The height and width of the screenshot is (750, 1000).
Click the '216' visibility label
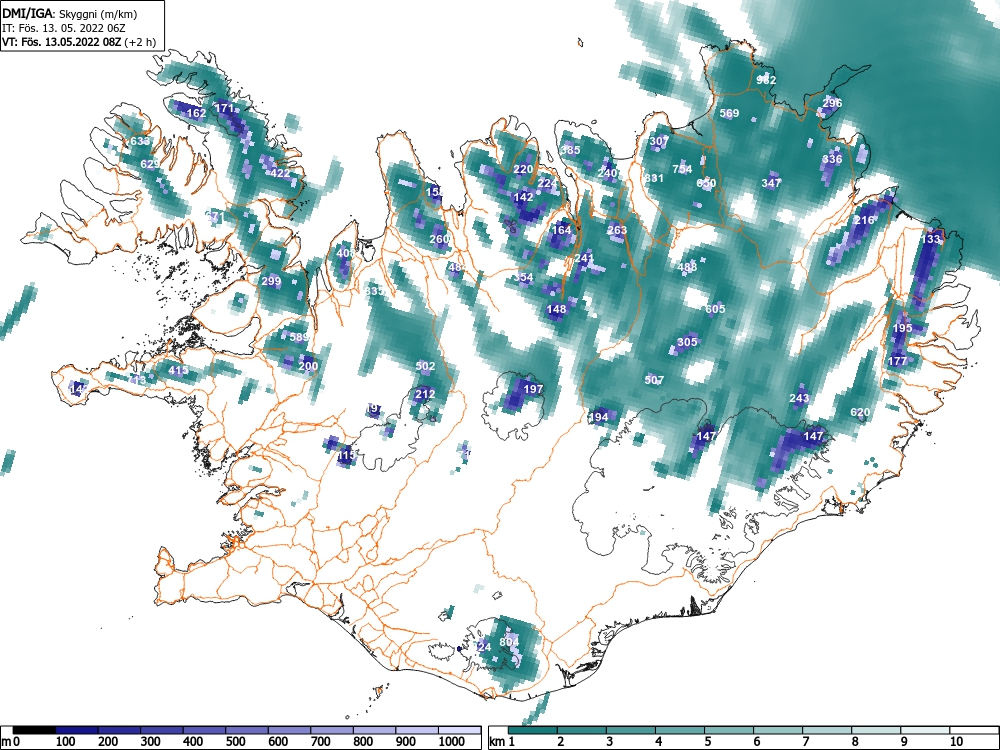[864, 220]
